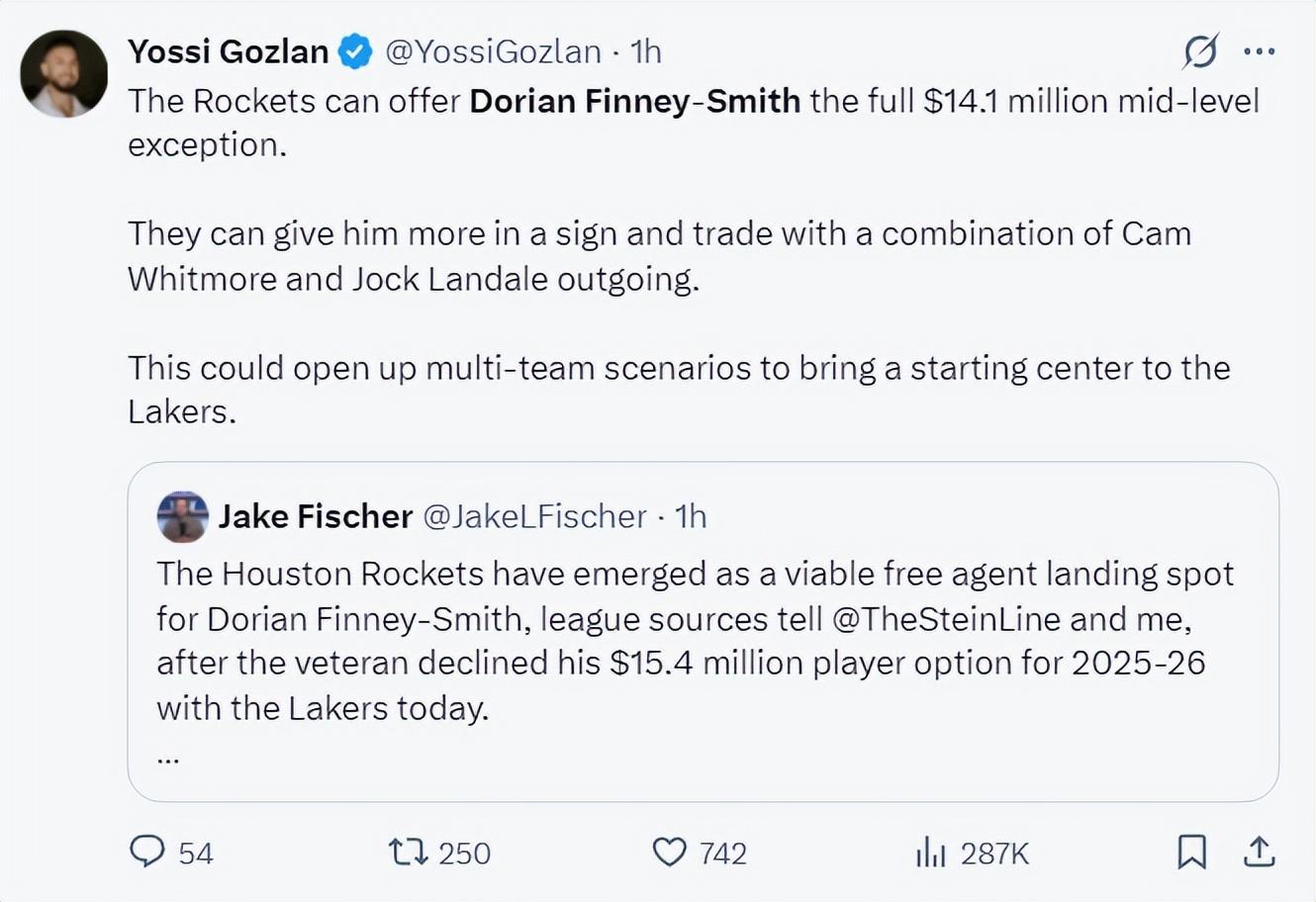Viewport: 1316px width, 902px height.
Task: Open view analytics bar chart icon
Action: tap(931, 852)
